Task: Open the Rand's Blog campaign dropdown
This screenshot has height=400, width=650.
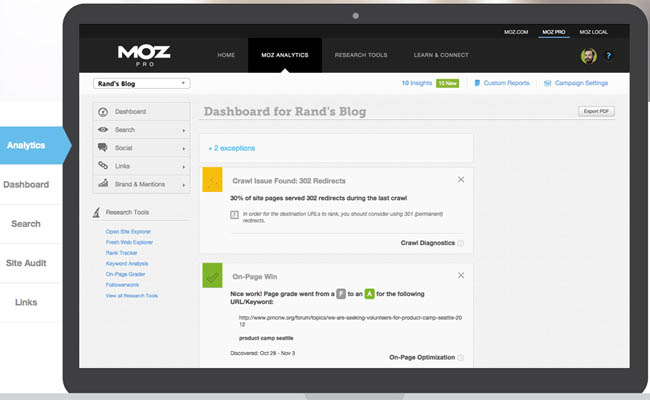Action: (x=142, y=83)
